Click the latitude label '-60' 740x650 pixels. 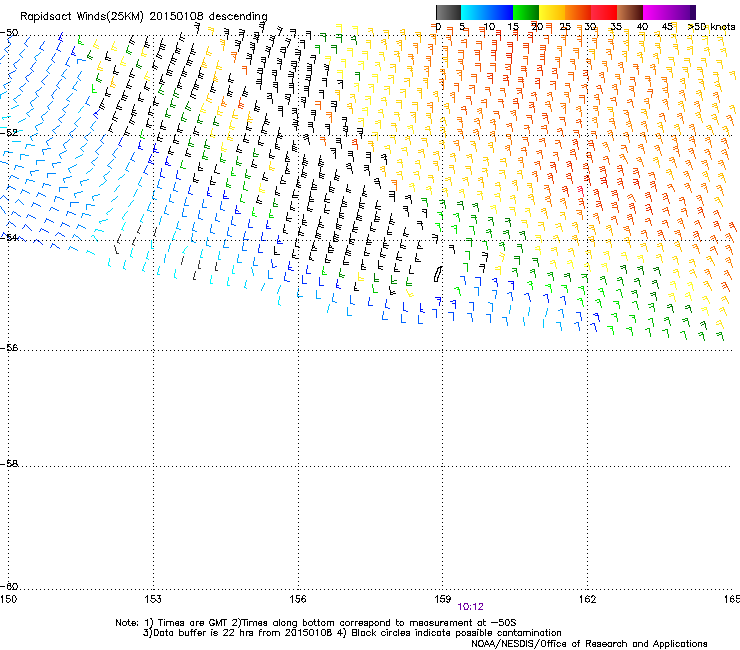[9, 587]
